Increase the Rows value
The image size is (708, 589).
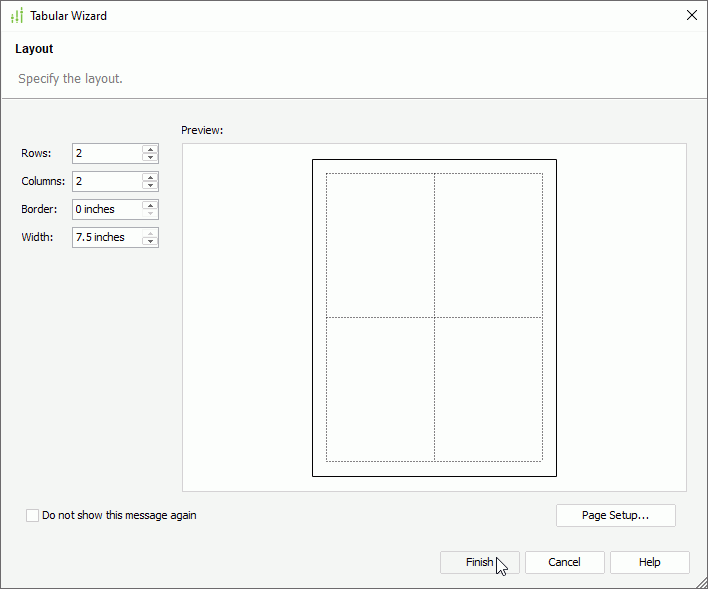tap(150, 150)
